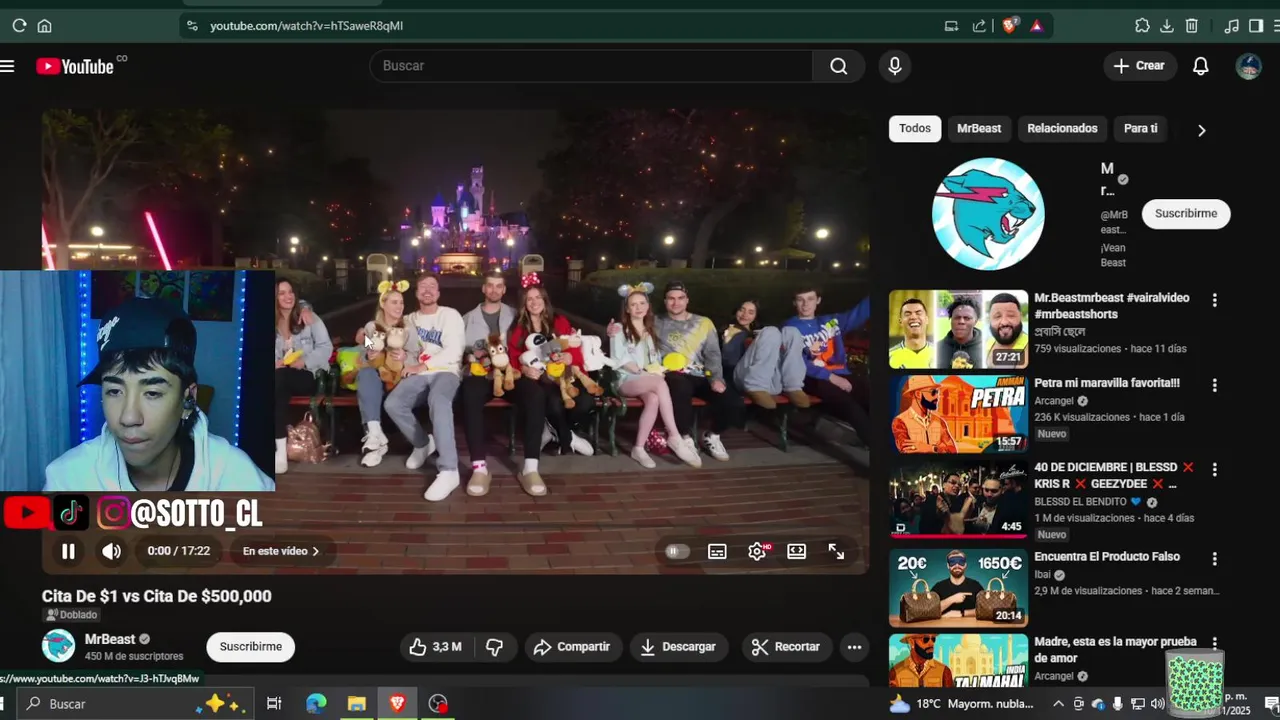Image resolution: width=1280 pixels, height=720 pixels.
Task: Select the 'Para ti' filter chip
Action: [1140, 128]
